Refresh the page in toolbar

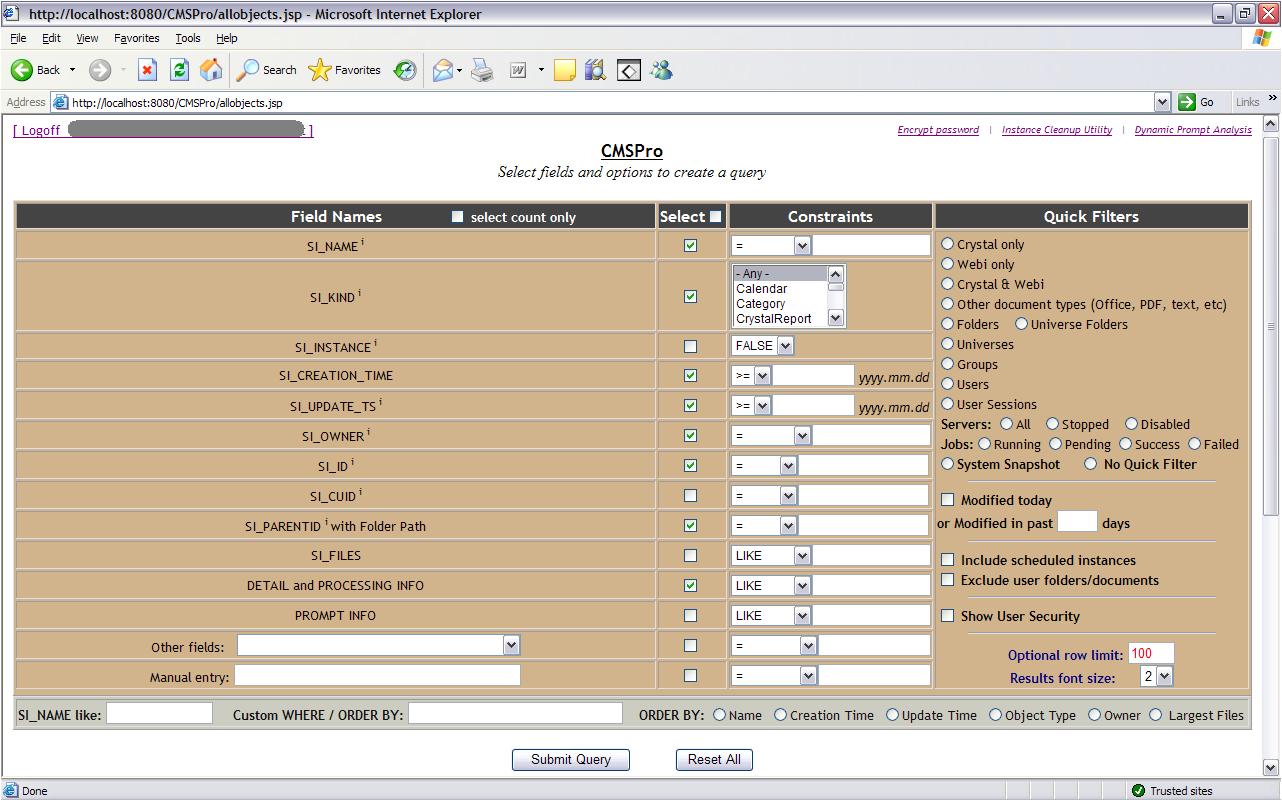(179, 70)
